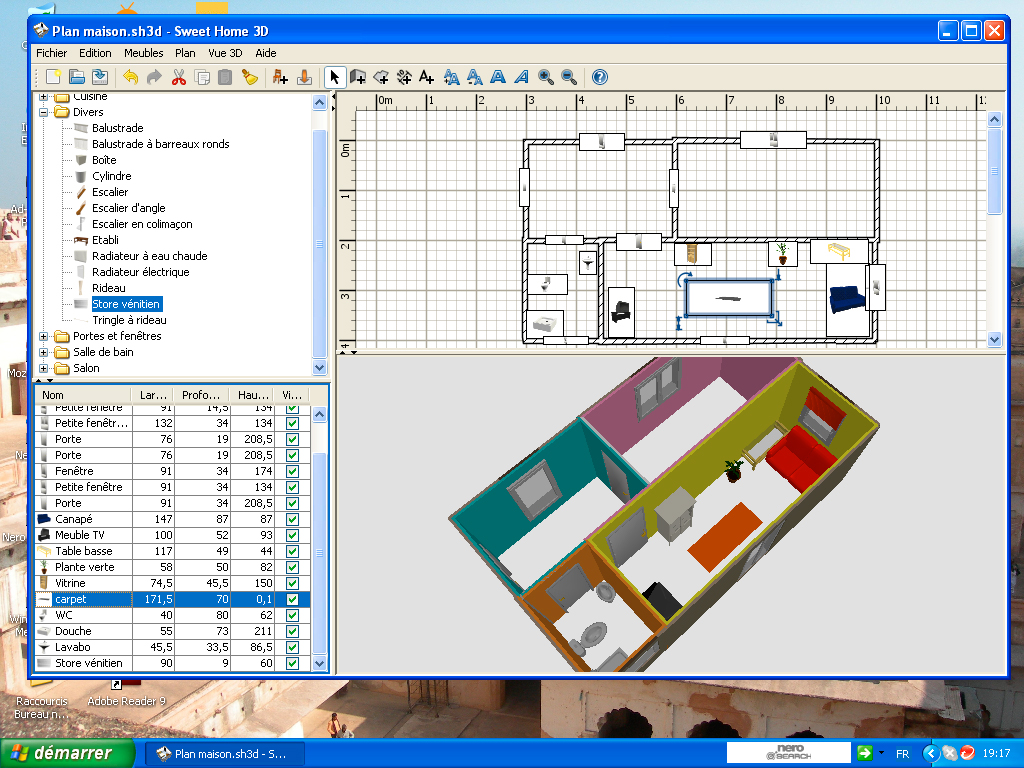The height and width of the screenshot is (768, 1024).
Task: Select Store vénitien in catalog
Action: [126, 304]
